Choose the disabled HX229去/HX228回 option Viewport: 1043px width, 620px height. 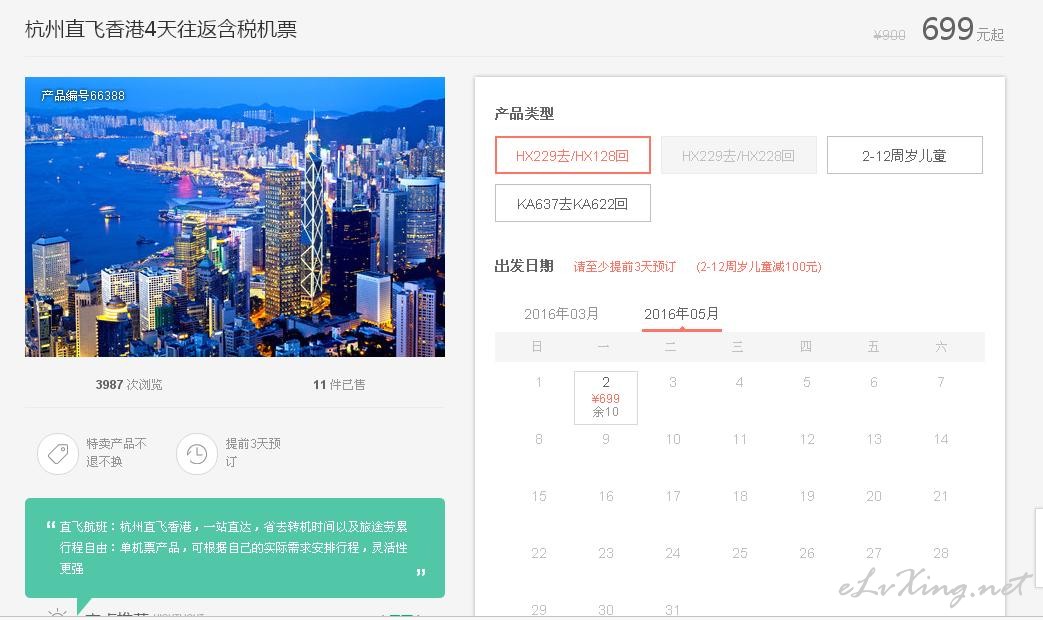click(738, 155)
